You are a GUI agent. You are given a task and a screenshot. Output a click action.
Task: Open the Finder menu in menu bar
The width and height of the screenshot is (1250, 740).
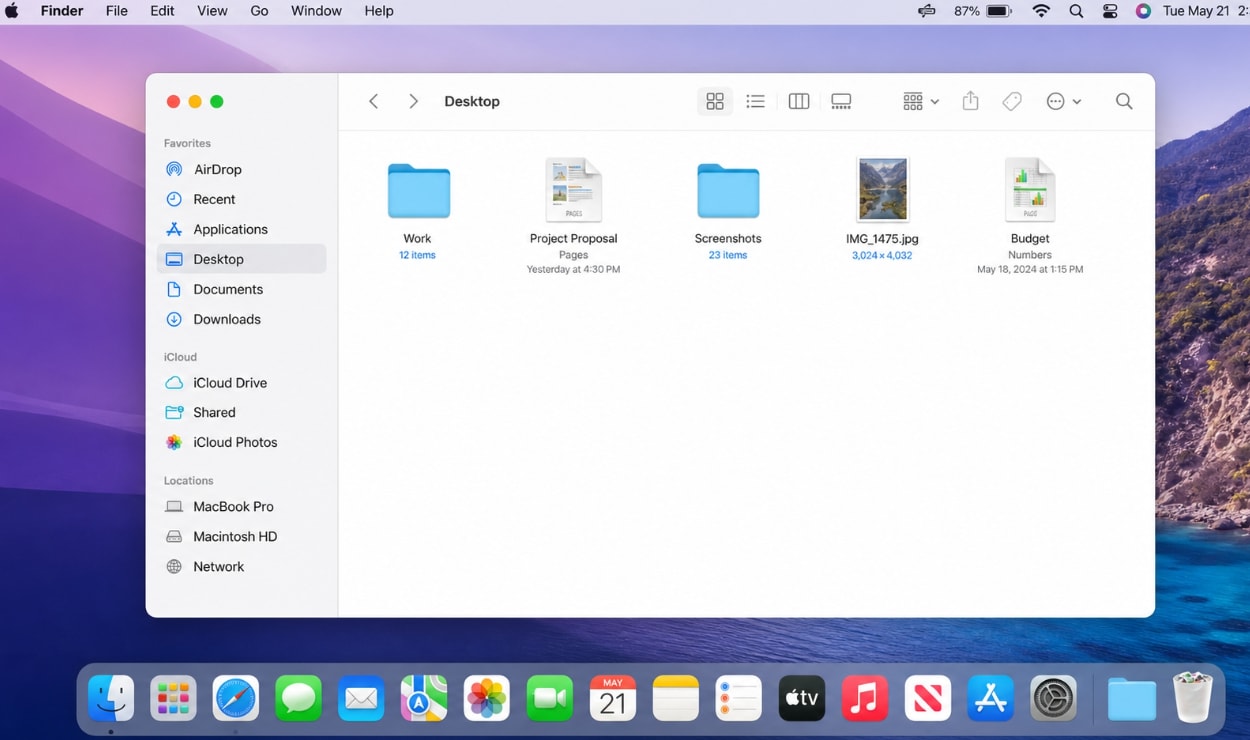(62, 11)
